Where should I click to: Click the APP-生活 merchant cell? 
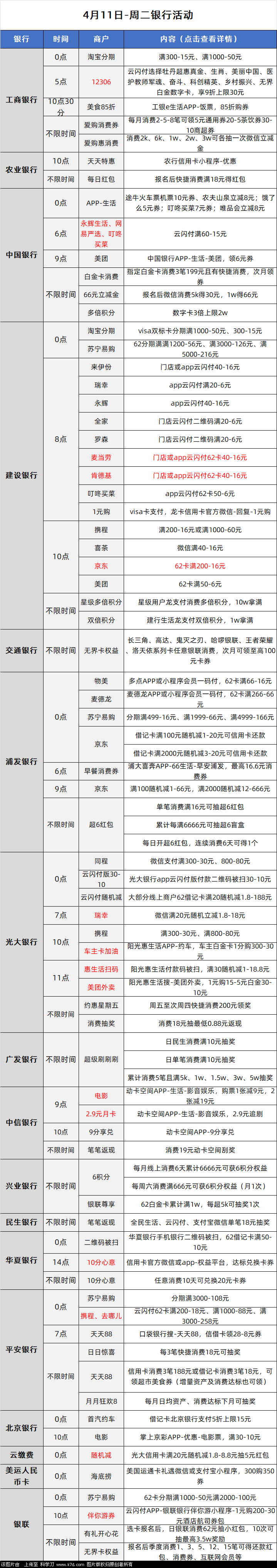[101, 203]
